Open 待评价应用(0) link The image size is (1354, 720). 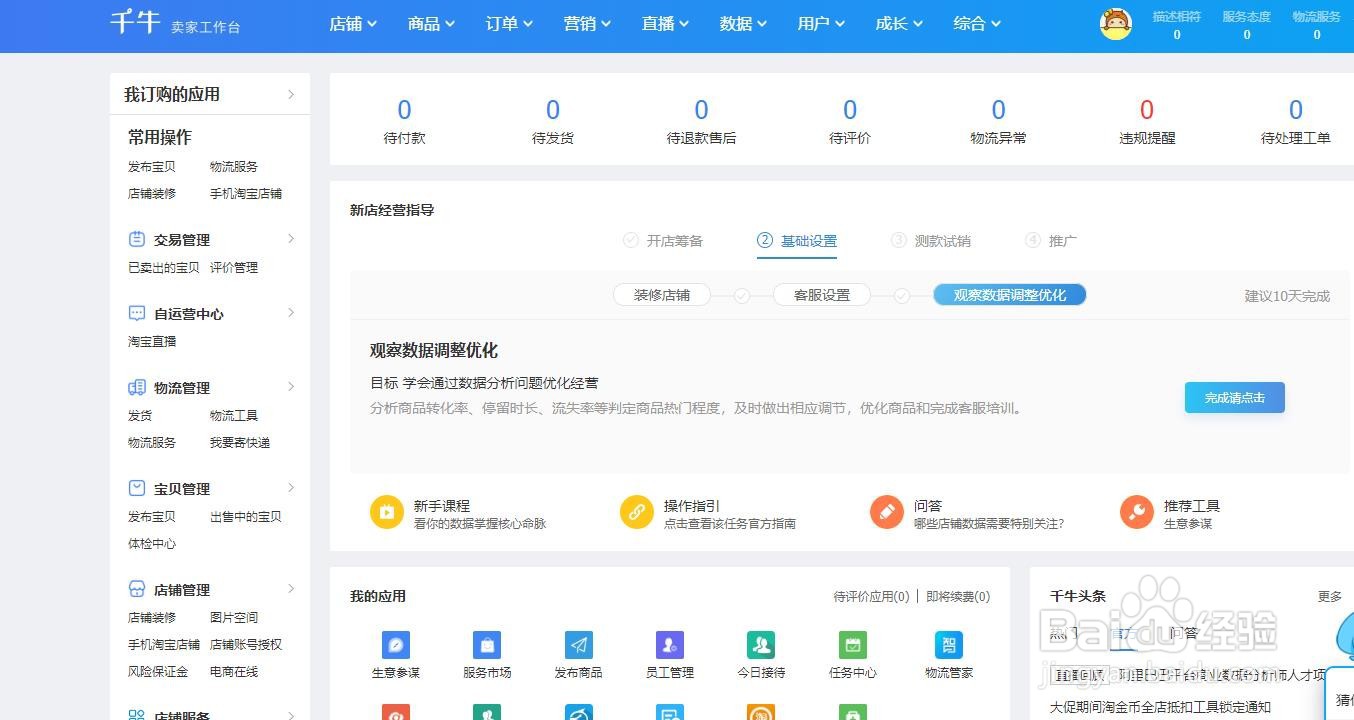point(872,596)
